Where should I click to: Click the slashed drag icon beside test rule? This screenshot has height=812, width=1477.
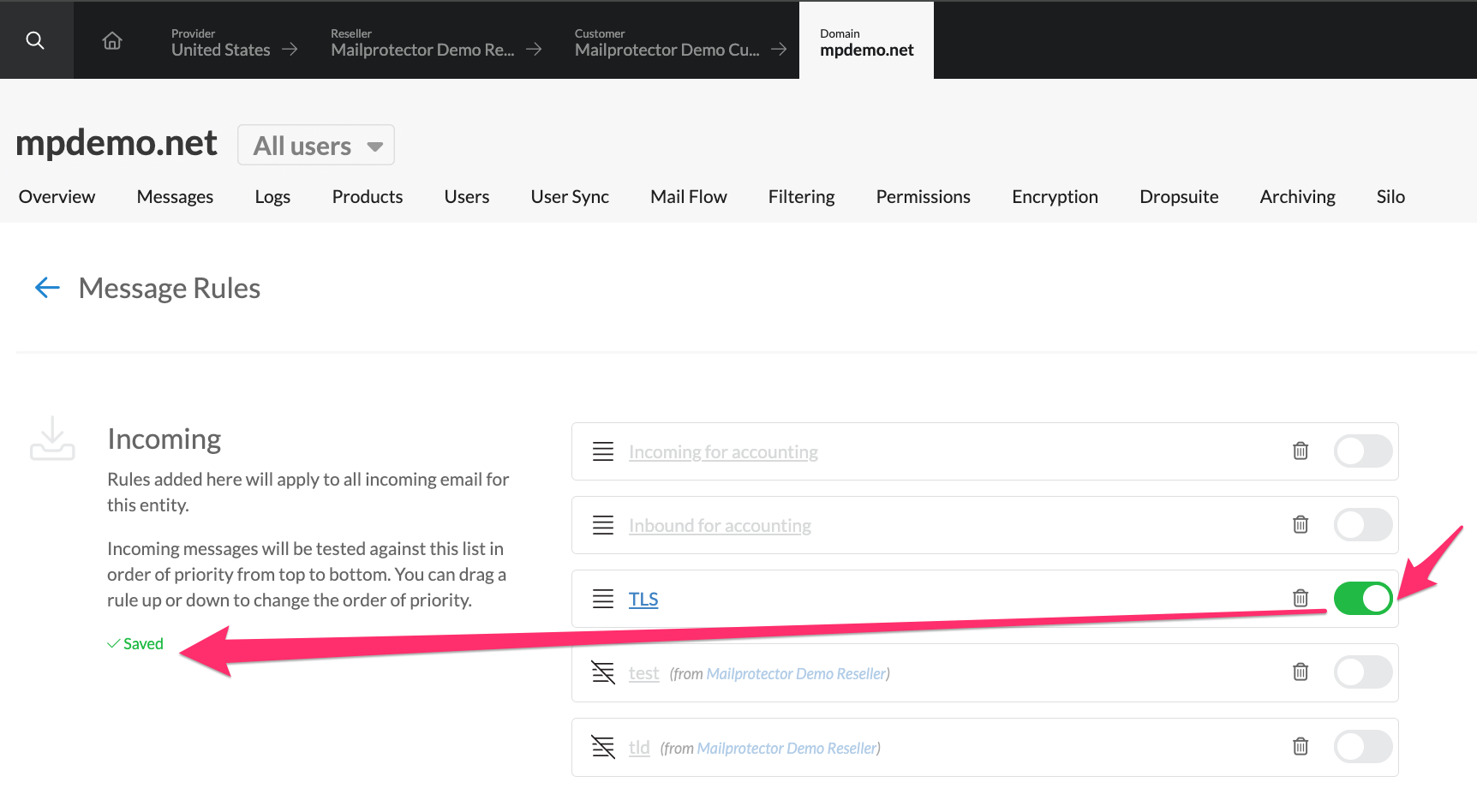pyautogui.click(x=603, y=672)
